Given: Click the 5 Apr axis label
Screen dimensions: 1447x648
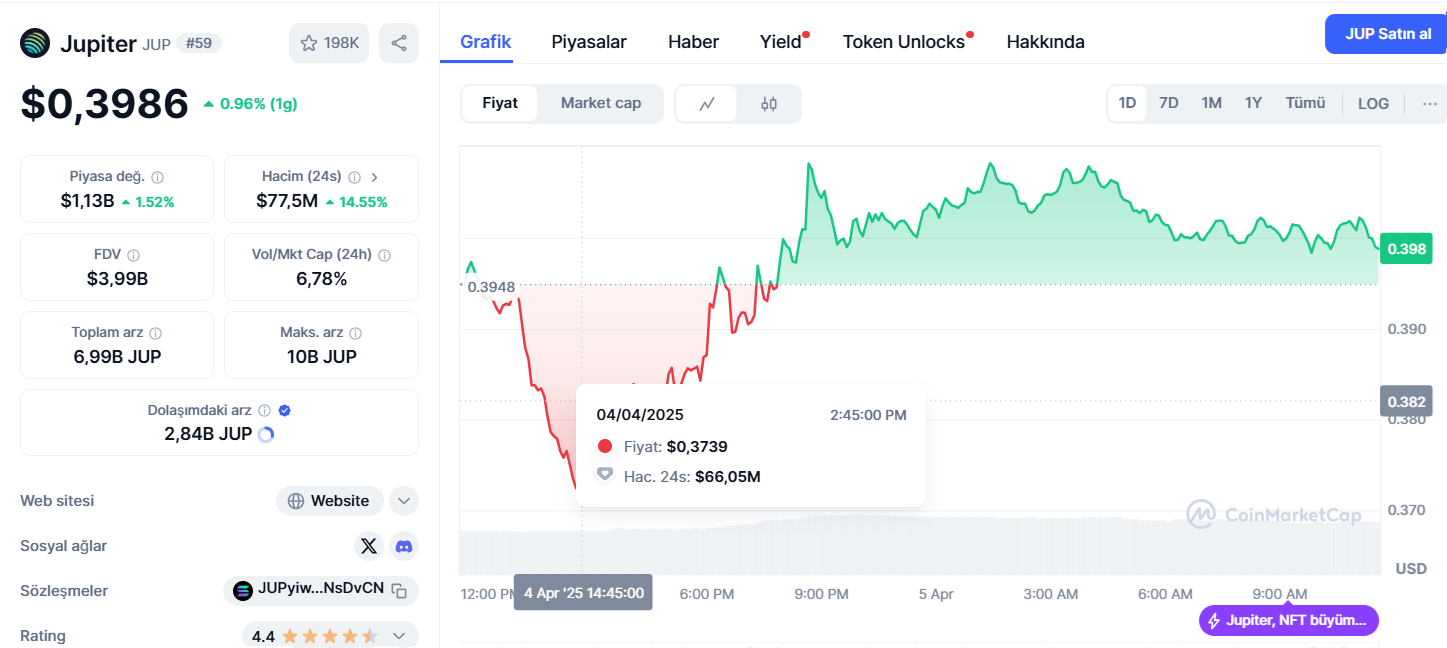Looking at the screenshot, I should (x=936, y=594).
